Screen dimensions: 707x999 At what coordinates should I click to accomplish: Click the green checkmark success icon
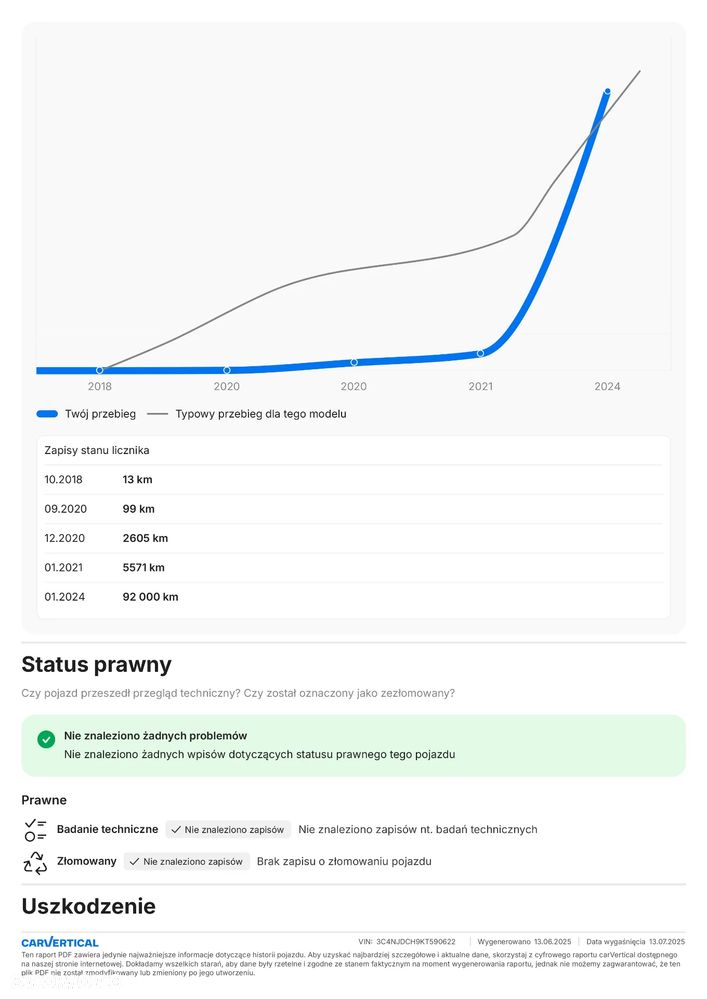[x=46, y=739]
